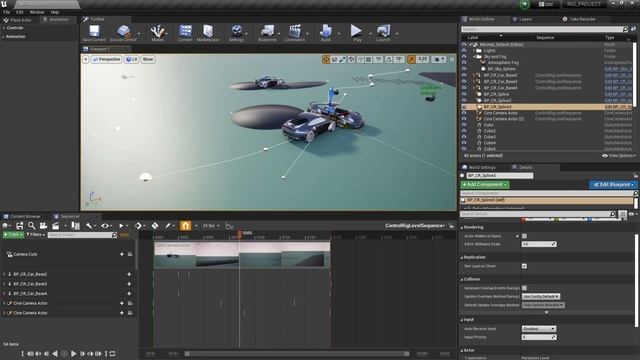
Task: Toggle visibility eye for Atmospheric Fog
Action: pos(464,63)
